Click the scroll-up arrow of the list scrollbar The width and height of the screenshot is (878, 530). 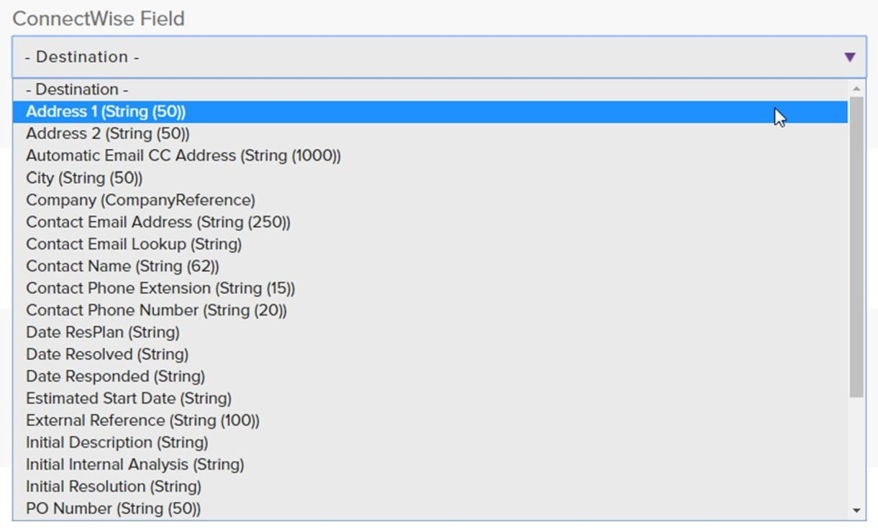click(857, 90)
